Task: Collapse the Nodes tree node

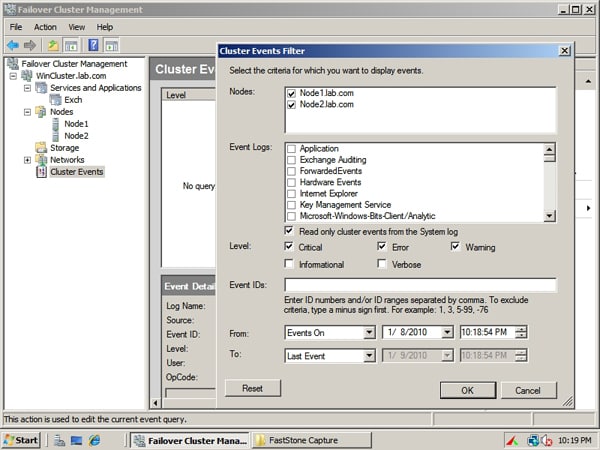Action: pos(27,112)
